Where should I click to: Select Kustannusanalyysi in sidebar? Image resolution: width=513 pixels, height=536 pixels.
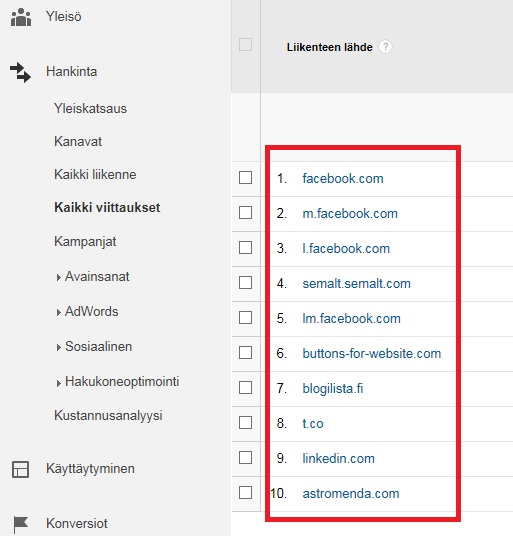tap(108, 416)
